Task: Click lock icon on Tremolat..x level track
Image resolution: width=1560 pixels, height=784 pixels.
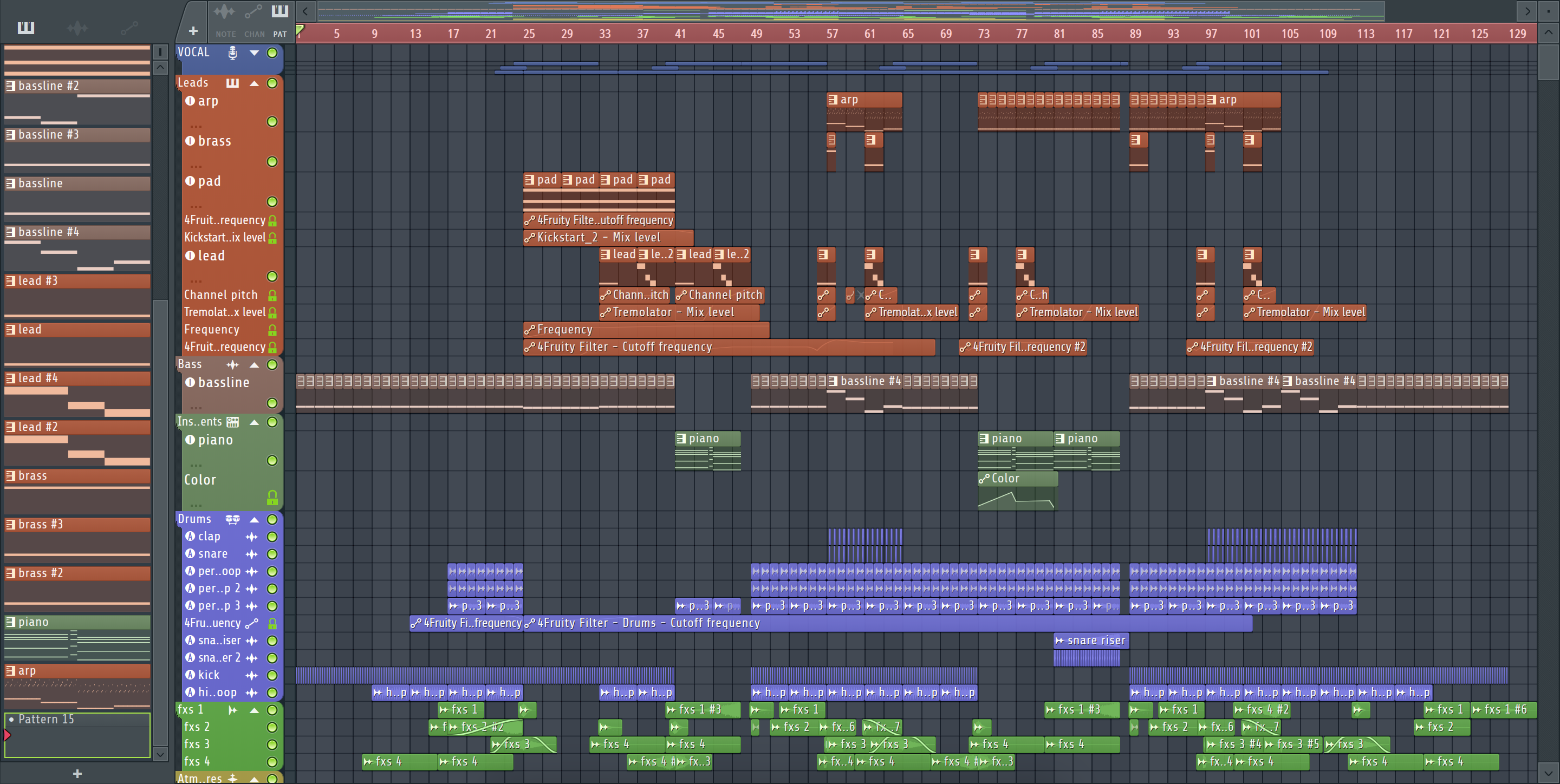Action: click(x=272, y=312)
